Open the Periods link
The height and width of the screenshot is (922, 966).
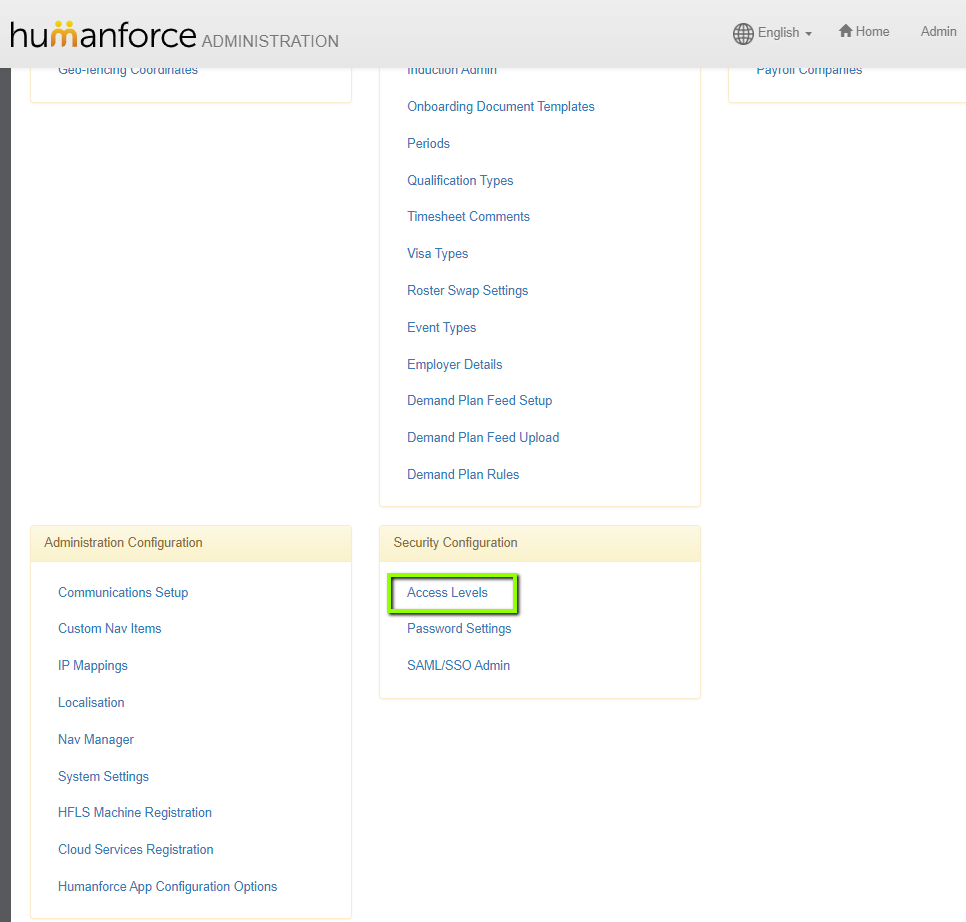(428, 144)
